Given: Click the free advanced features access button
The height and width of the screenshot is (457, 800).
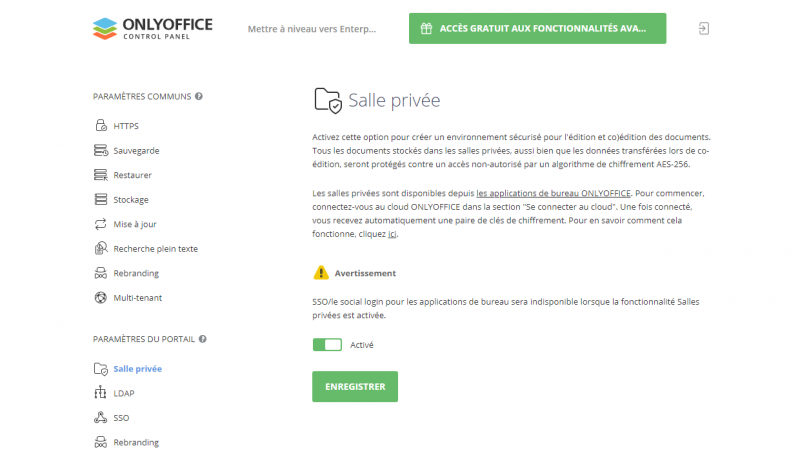Looking at the screenshot, I should click(x=537, y=28).
